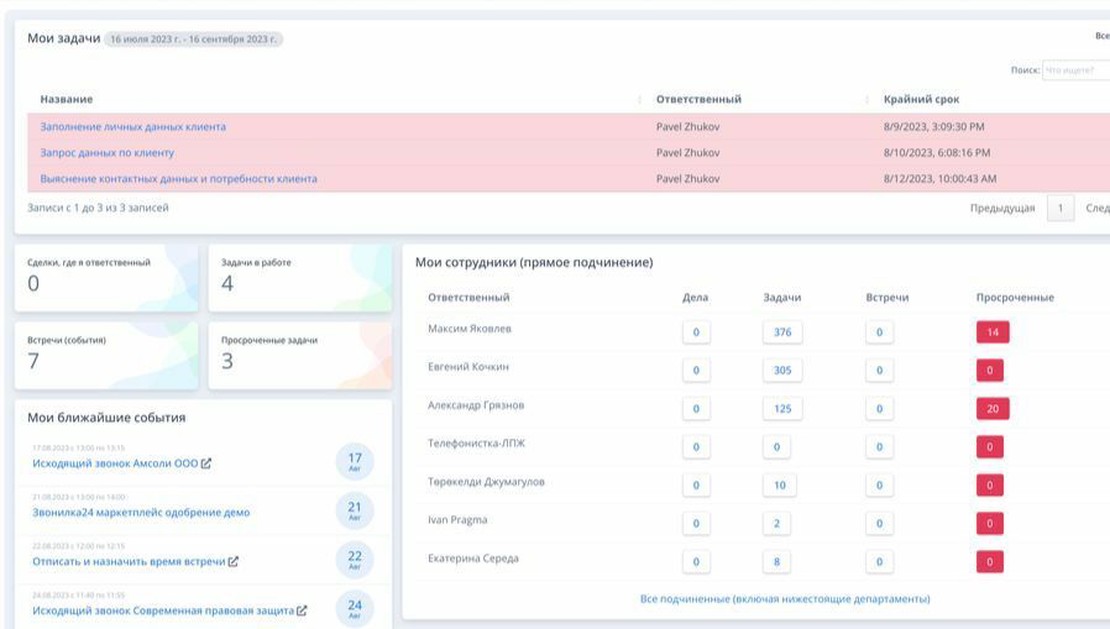Show Все подчиненные including lower departments
1110x629 pixels.
pyautogui.click(x=785, y=599)
